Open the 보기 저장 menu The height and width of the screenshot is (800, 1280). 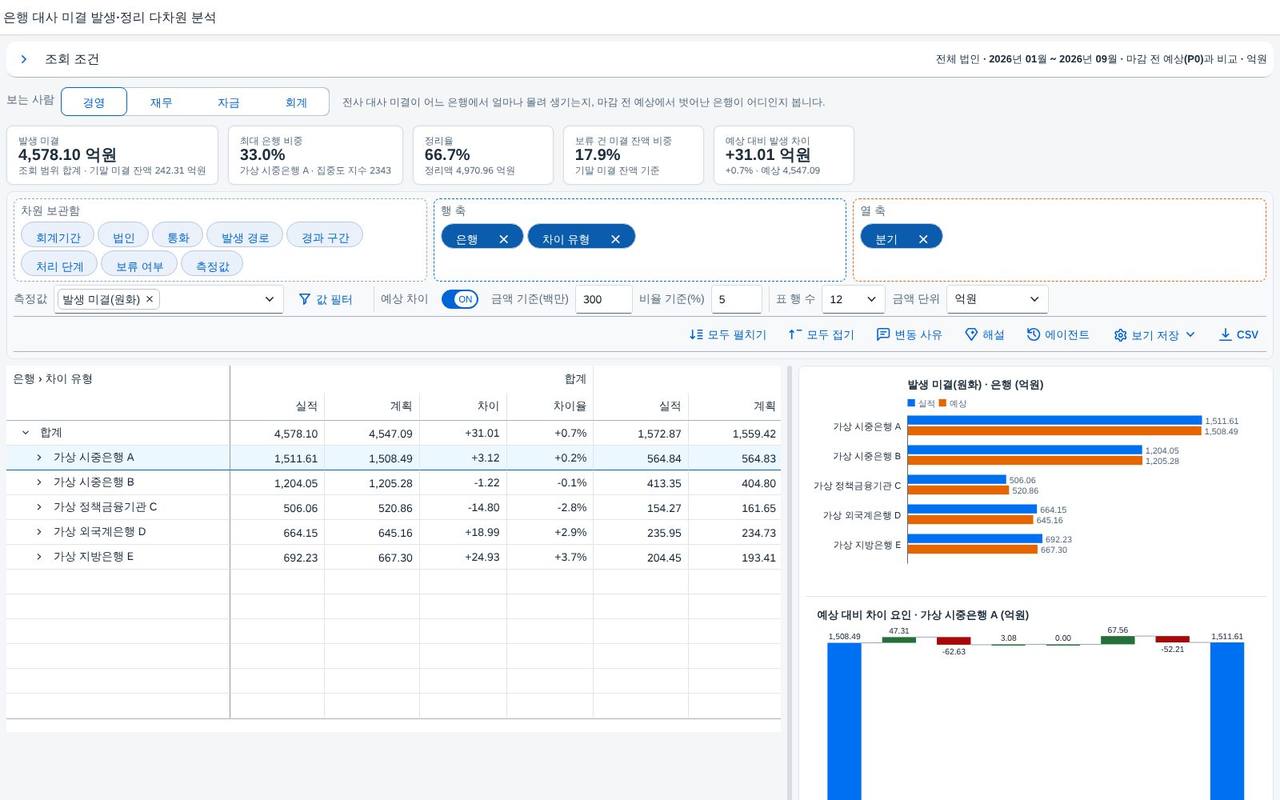1155,335
